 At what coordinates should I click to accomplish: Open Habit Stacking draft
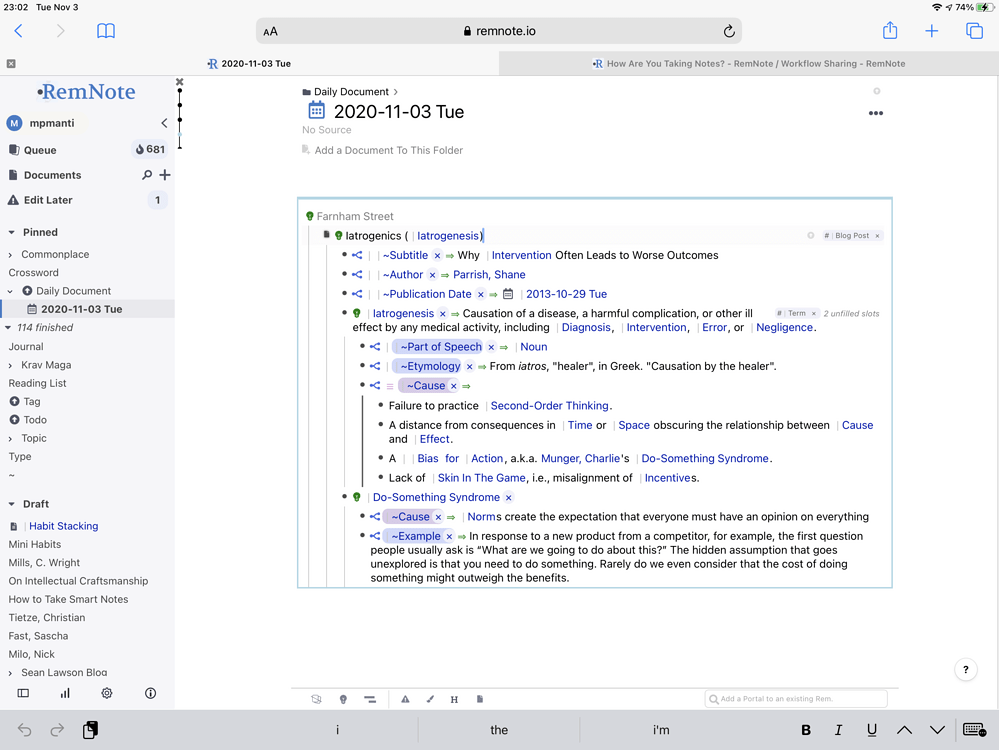[x=64, y=526]
